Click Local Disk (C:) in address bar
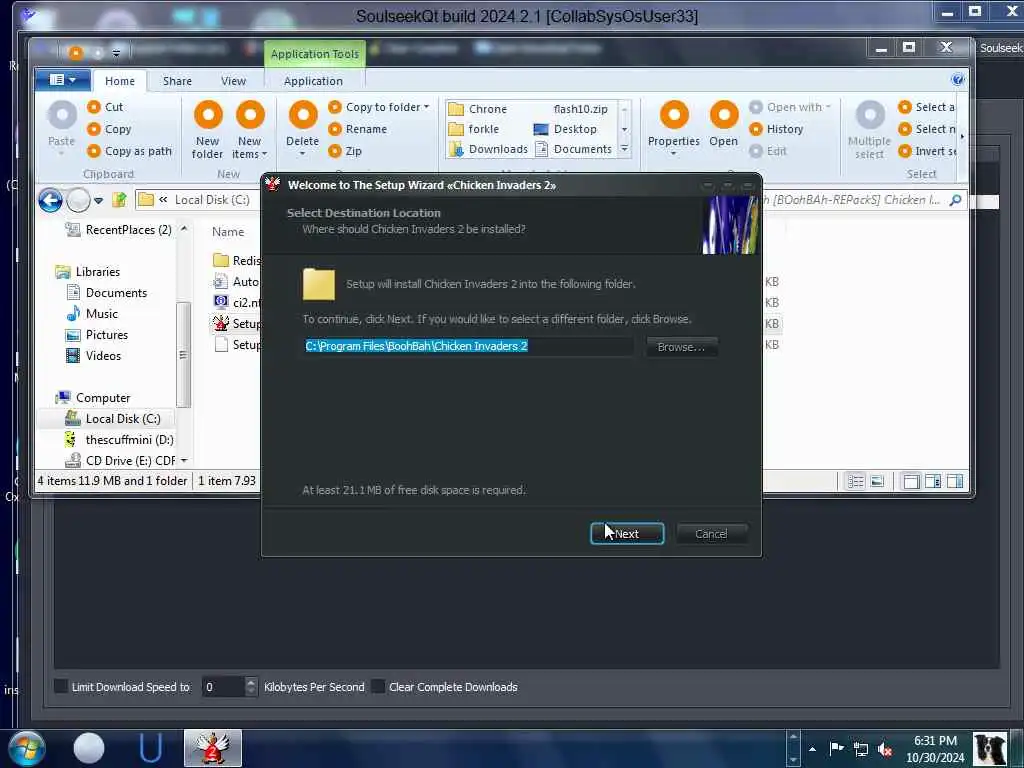 click(x=212, y=200)
